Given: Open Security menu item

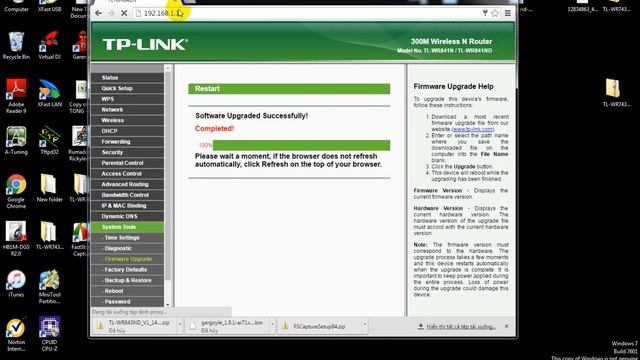Looking at the screenshot, I should (x=127, y=152).
